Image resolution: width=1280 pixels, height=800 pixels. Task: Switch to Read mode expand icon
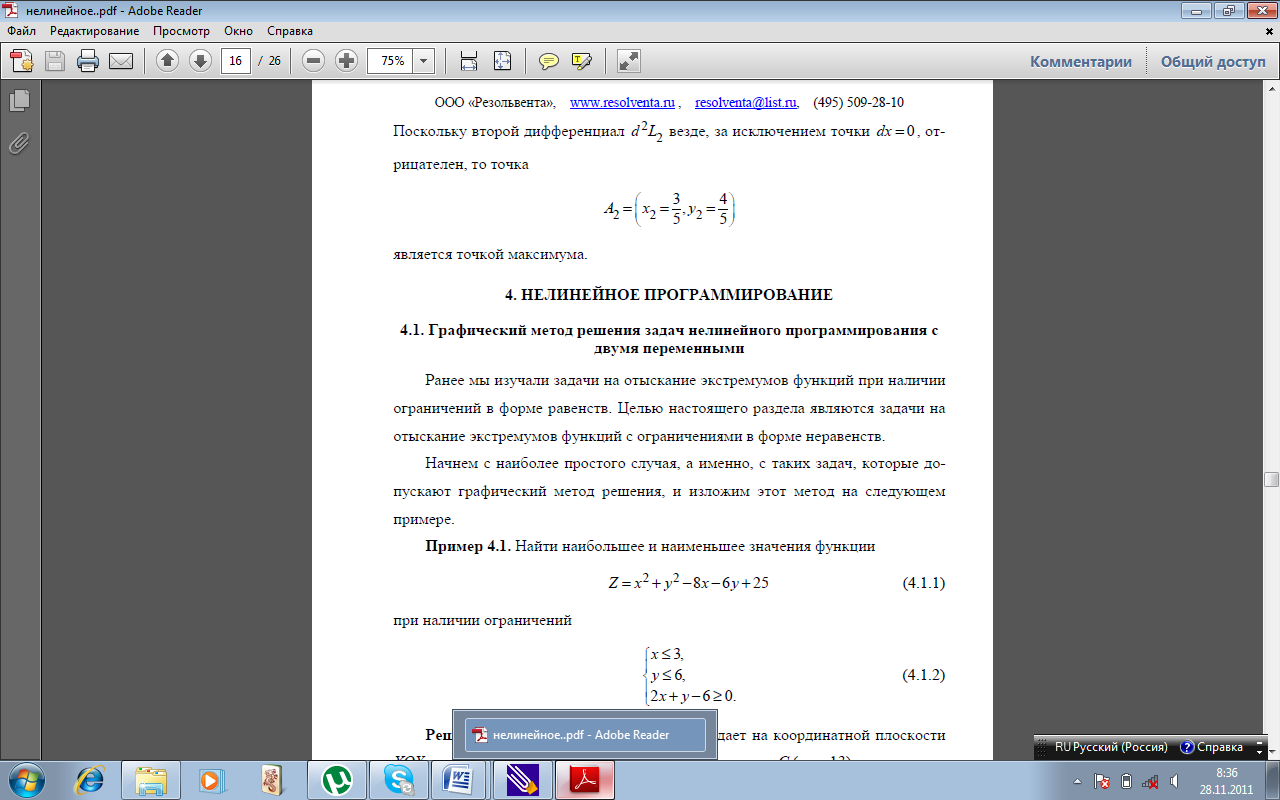pos(629,61)
